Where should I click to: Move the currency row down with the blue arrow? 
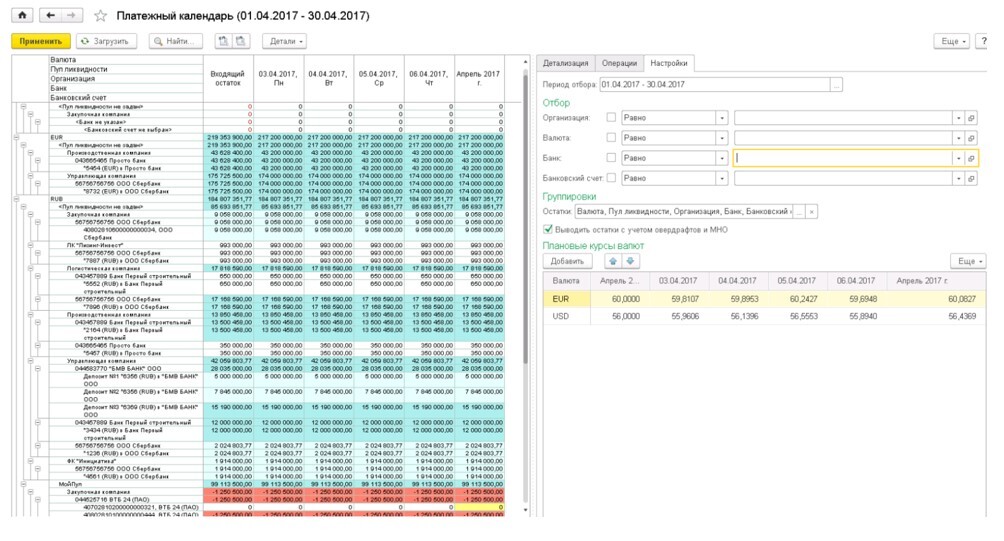630,261
